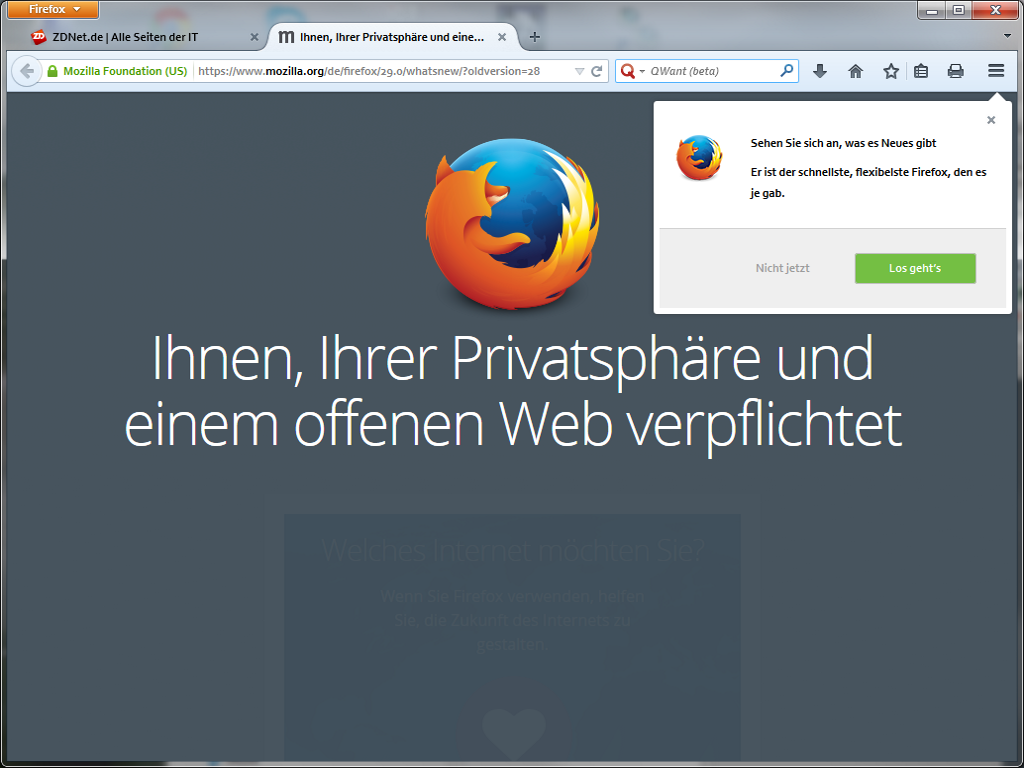Reload the current page
The height and width of the screenshot is (768, 1024).
(x=596, y=71)
